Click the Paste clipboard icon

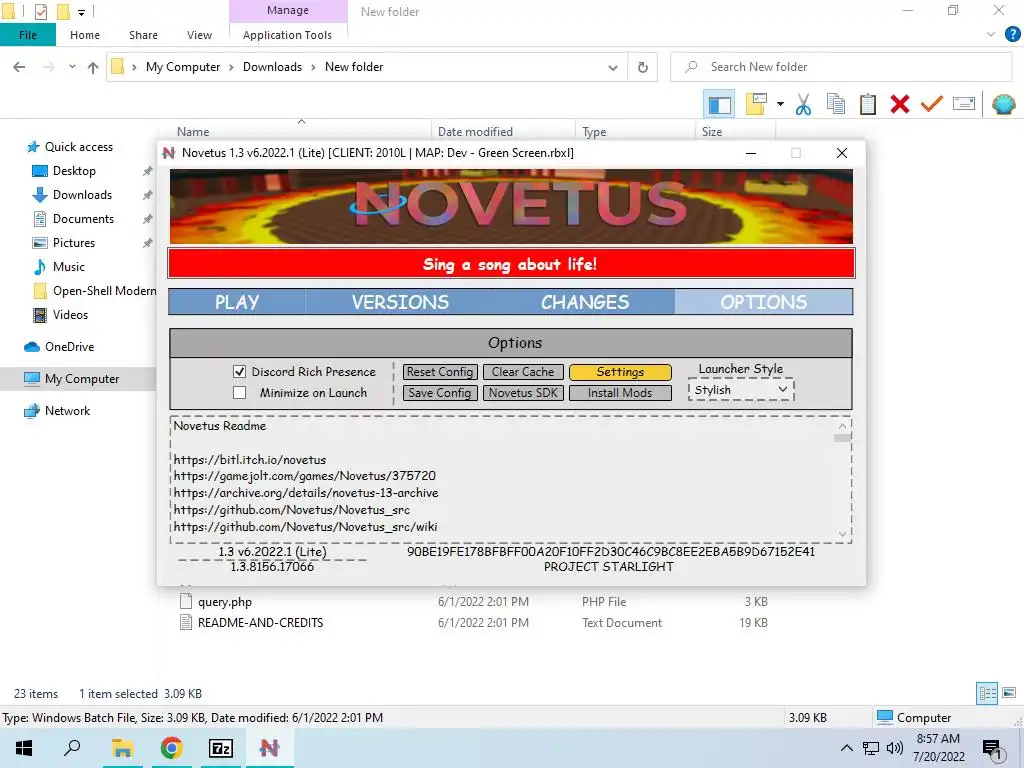(868, 104)
